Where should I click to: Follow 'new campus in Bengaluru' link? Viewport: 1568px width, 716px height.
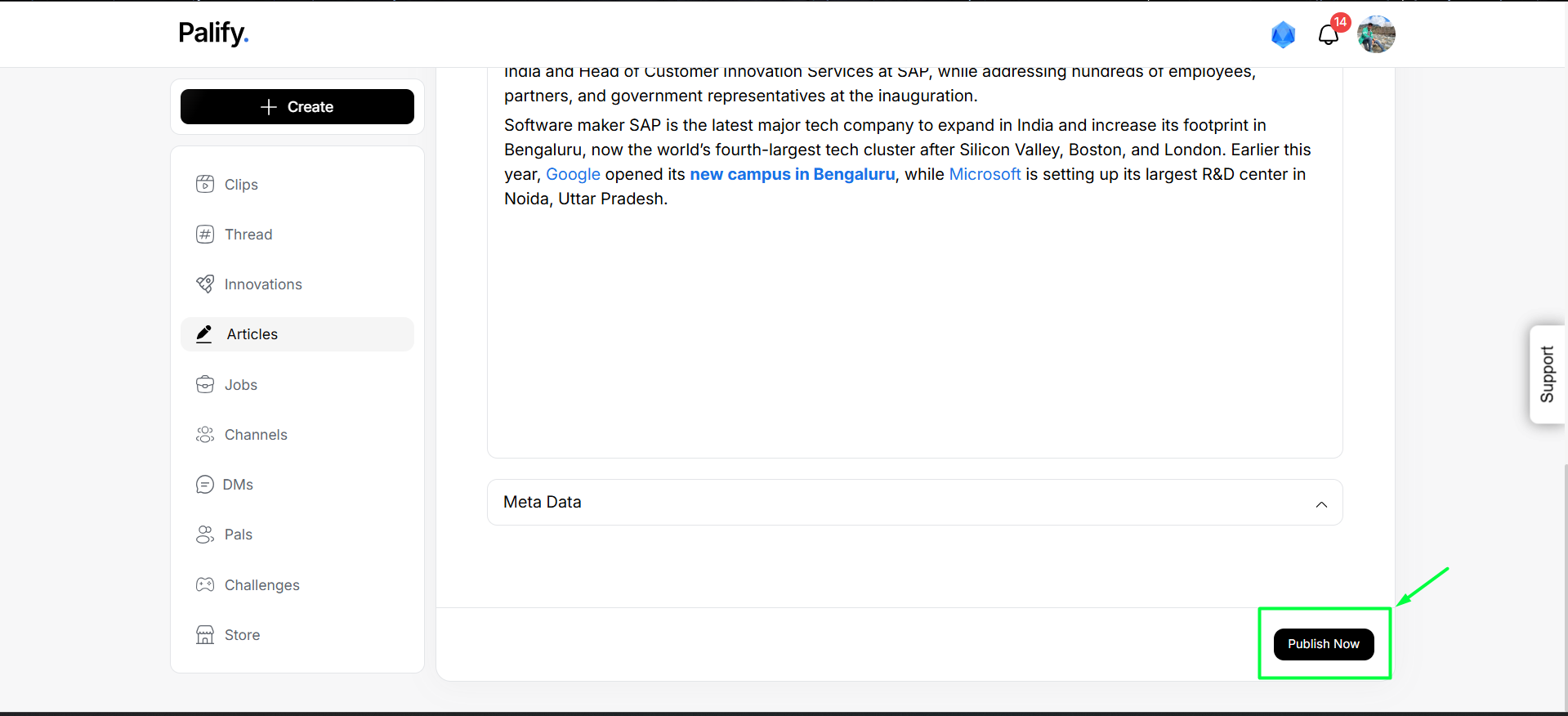pyautogui.click(x=793, y=174)
